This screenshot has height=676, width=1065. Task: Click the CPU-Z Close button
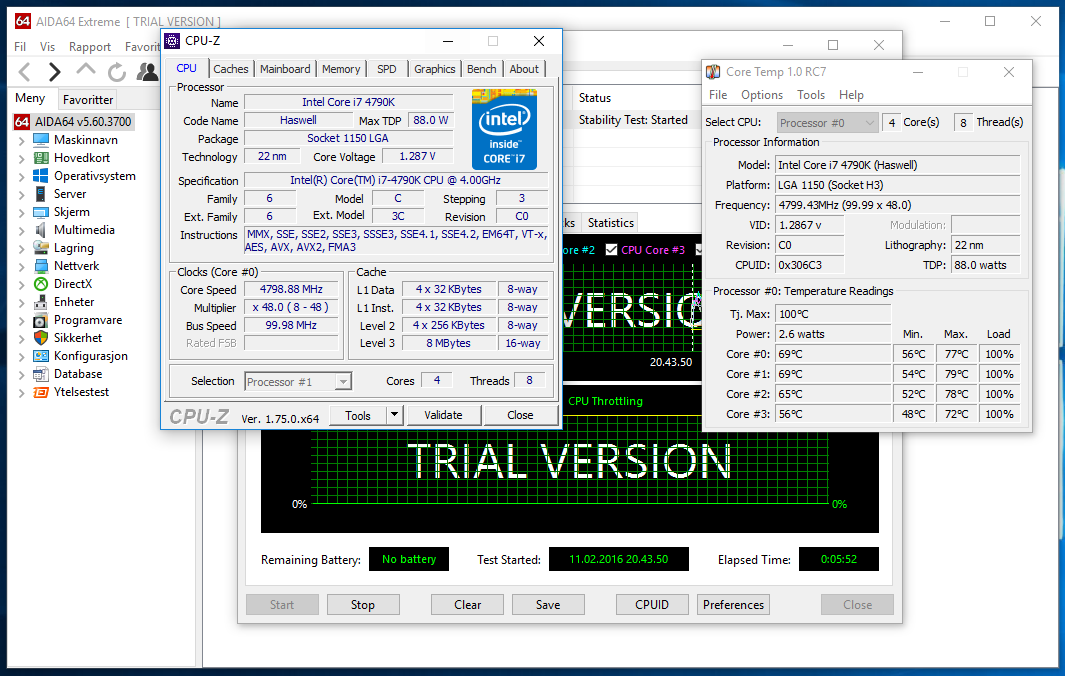coord(520,414)
